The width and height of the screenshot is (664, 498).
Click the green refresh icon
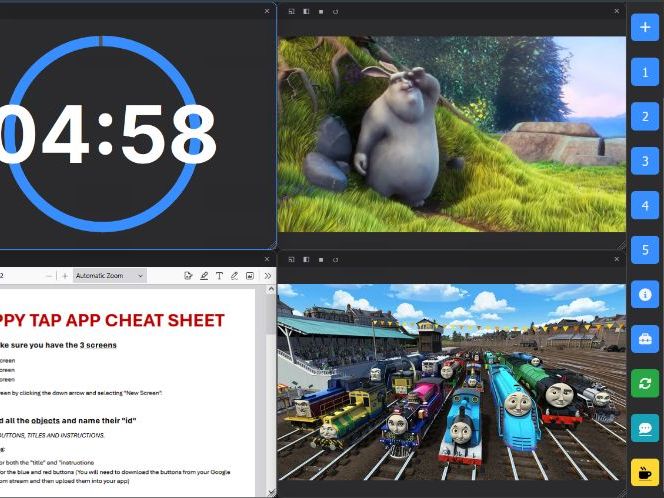point(644,383)
